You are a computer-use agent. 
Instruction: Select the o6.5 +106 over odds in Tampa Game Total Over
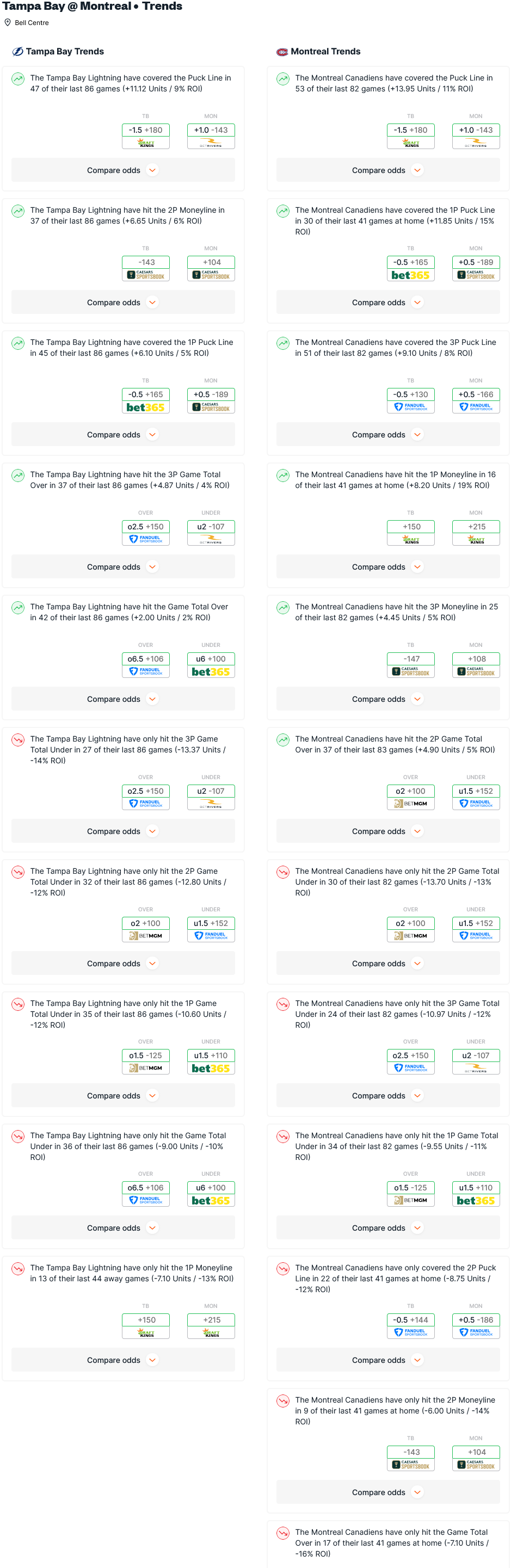pyautogui.click(x=145, y=659)
